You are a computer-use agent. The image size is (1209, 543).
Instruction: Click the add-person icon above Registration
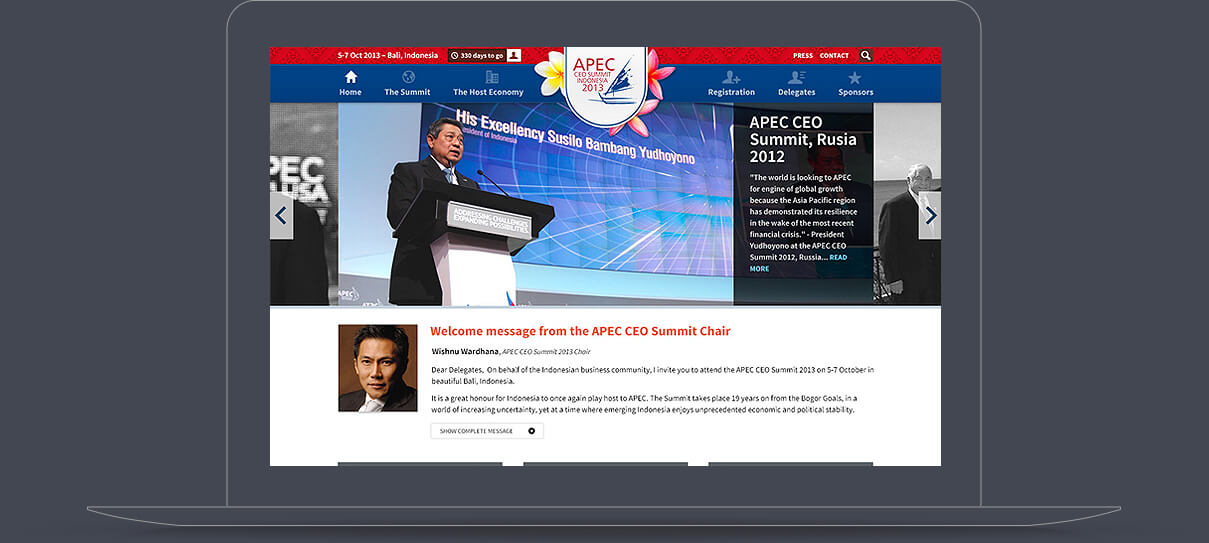coord(731,77)
